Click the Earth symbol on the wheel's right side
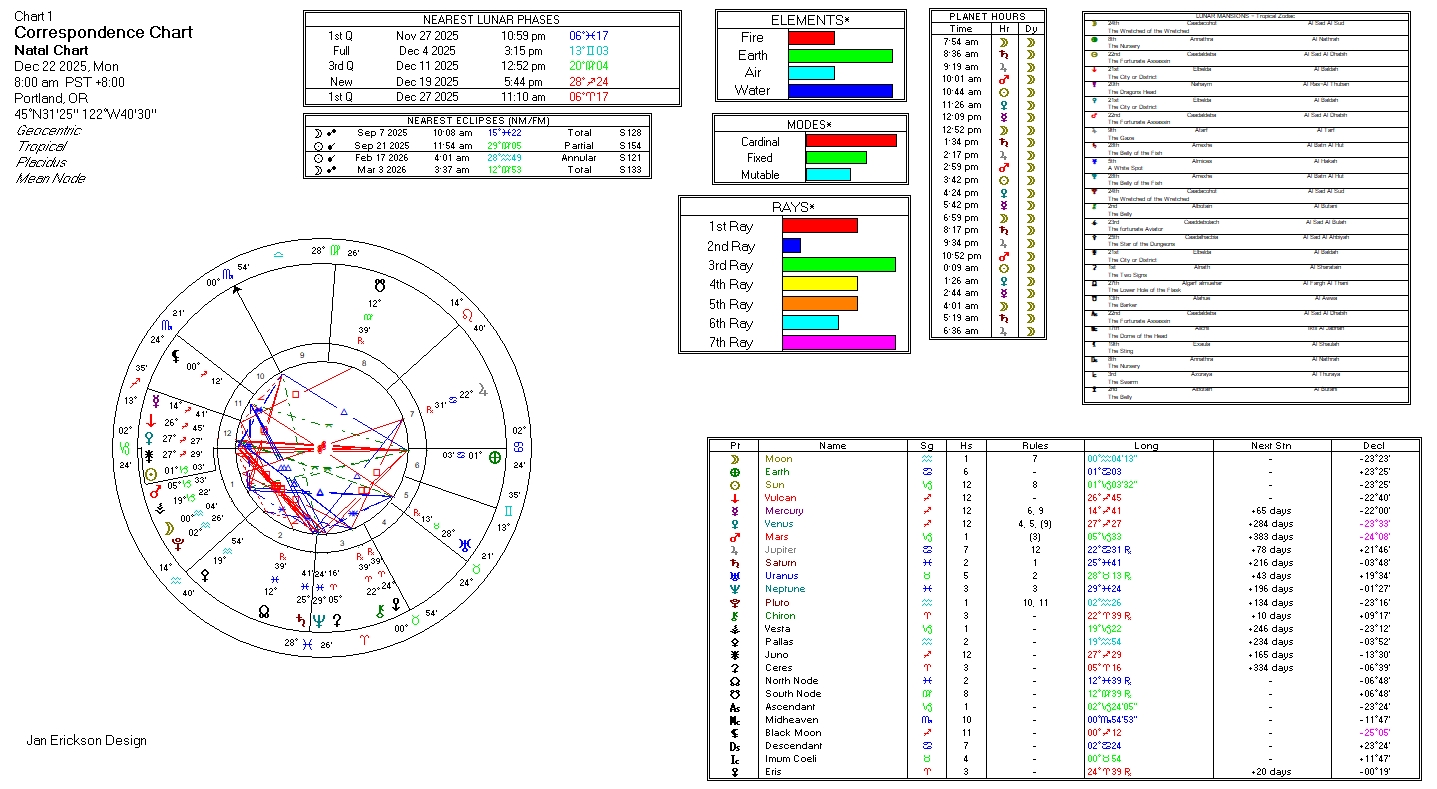Screen dimensions: 1437x789 click(x=494, y=457)
